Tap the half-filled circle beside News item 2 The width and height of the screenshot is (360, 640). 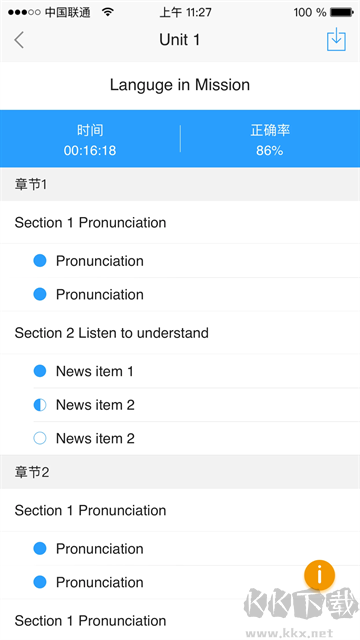pos(40,405)
